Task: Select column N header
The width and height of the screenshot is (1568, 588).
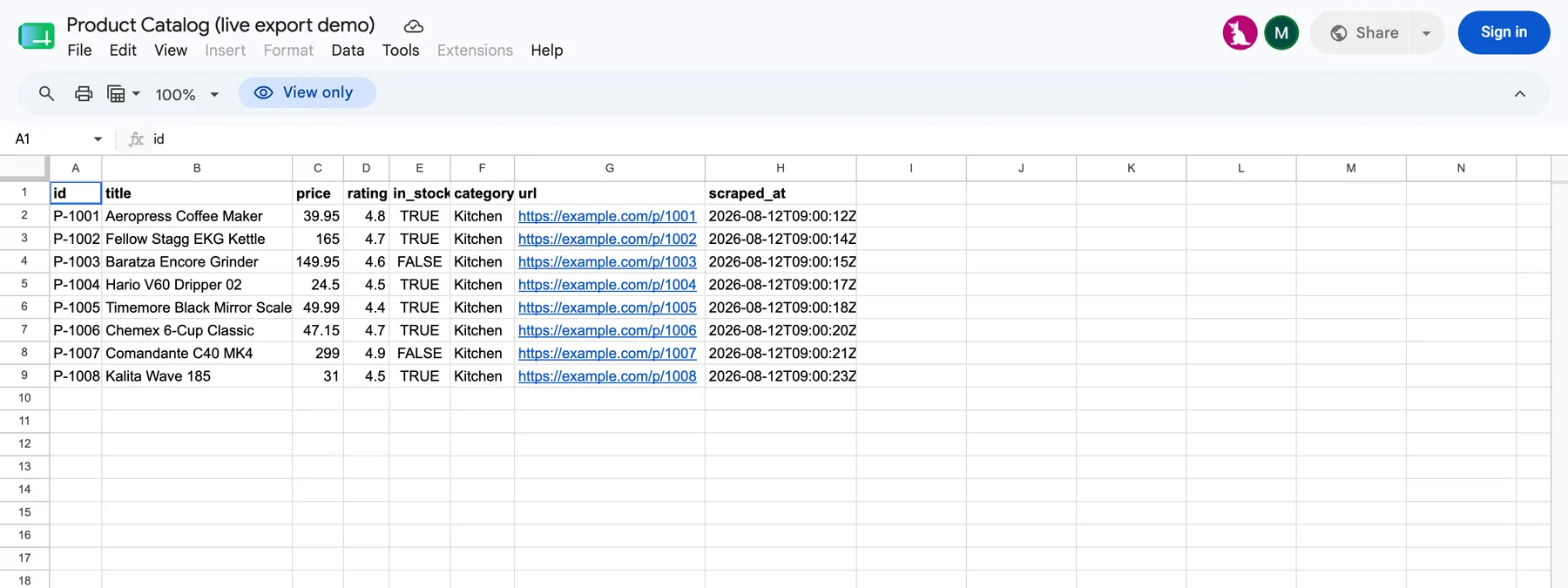Action: (x=1461, y=168)
